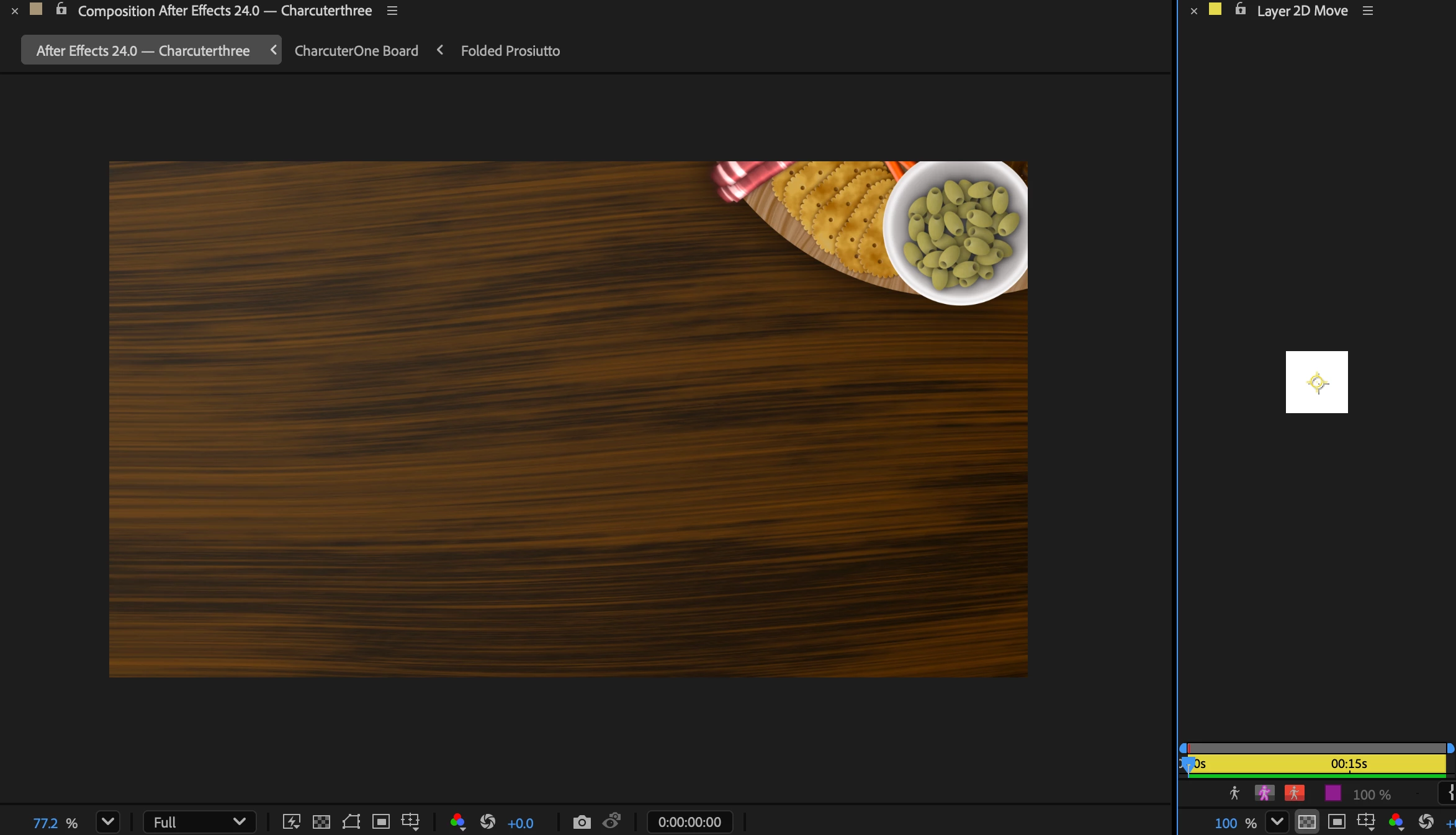Click the 0:00:00:00 current time button
Screen dimensions: 1456x835
click(690, 822)
